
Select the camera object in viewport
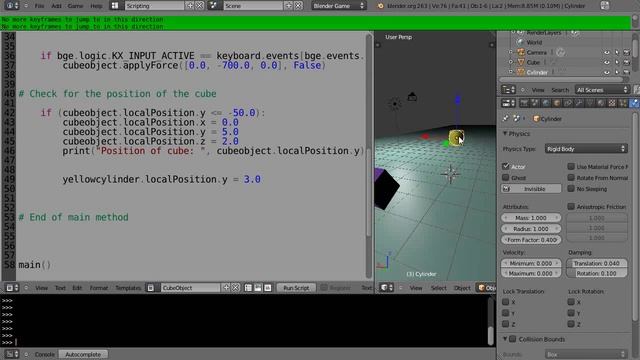point(412,97)
